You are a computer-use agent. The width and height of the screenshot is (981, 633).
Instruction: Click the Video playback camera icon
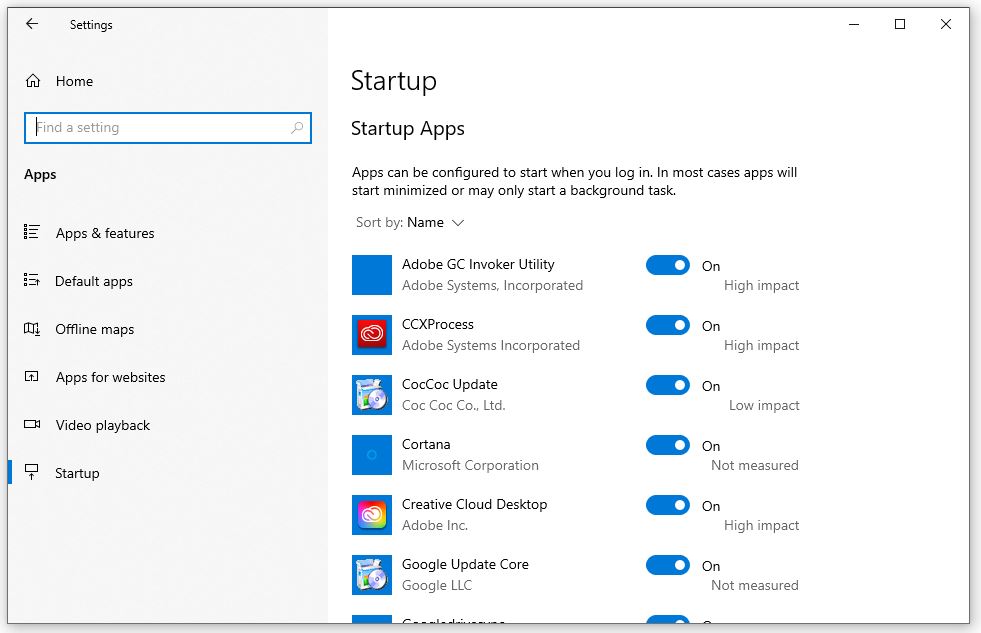pyautogui.click(x=32, y=424)
